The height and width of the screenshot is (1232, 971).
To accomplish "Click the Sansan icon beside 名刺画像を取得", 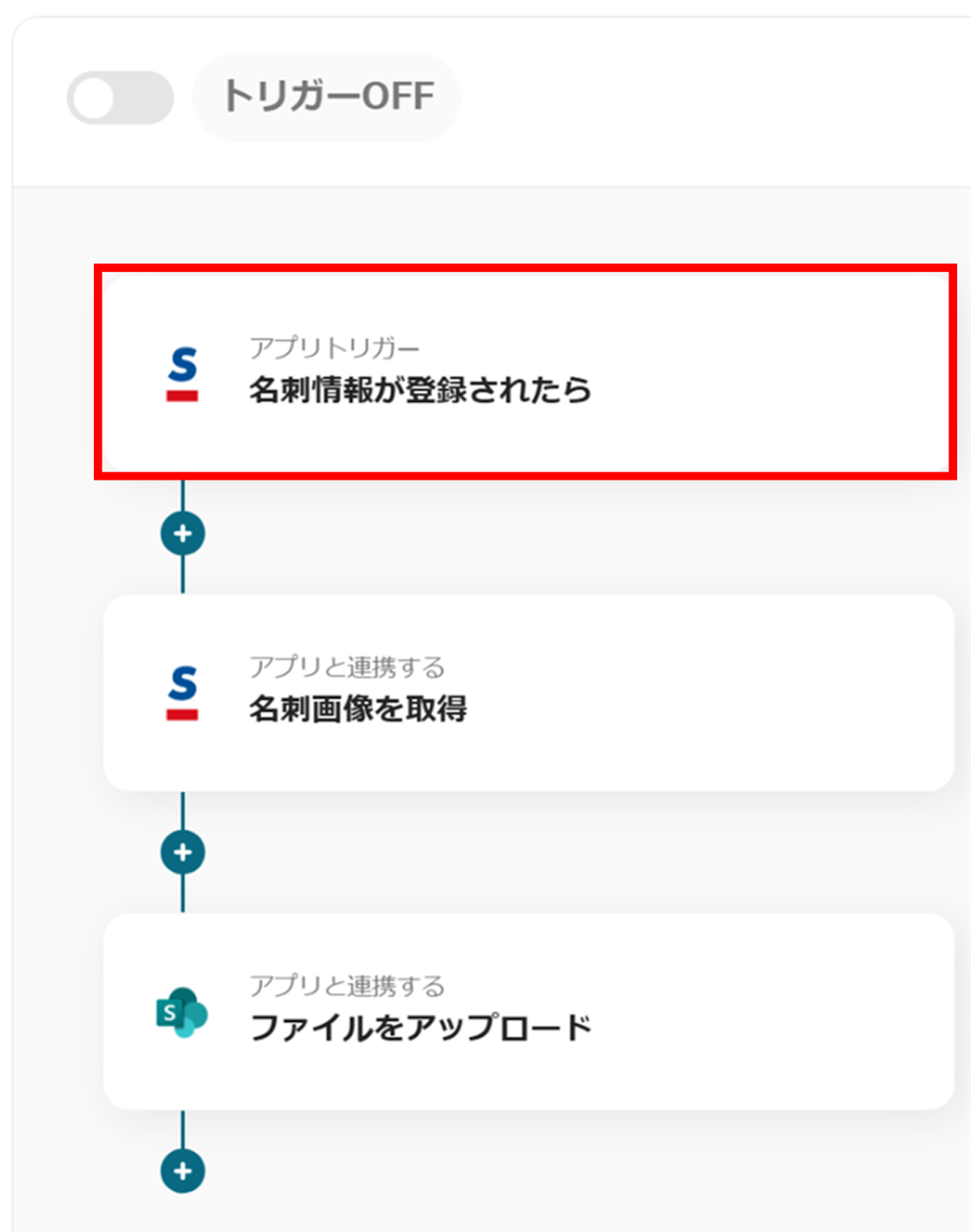I will tap(182, 693).
